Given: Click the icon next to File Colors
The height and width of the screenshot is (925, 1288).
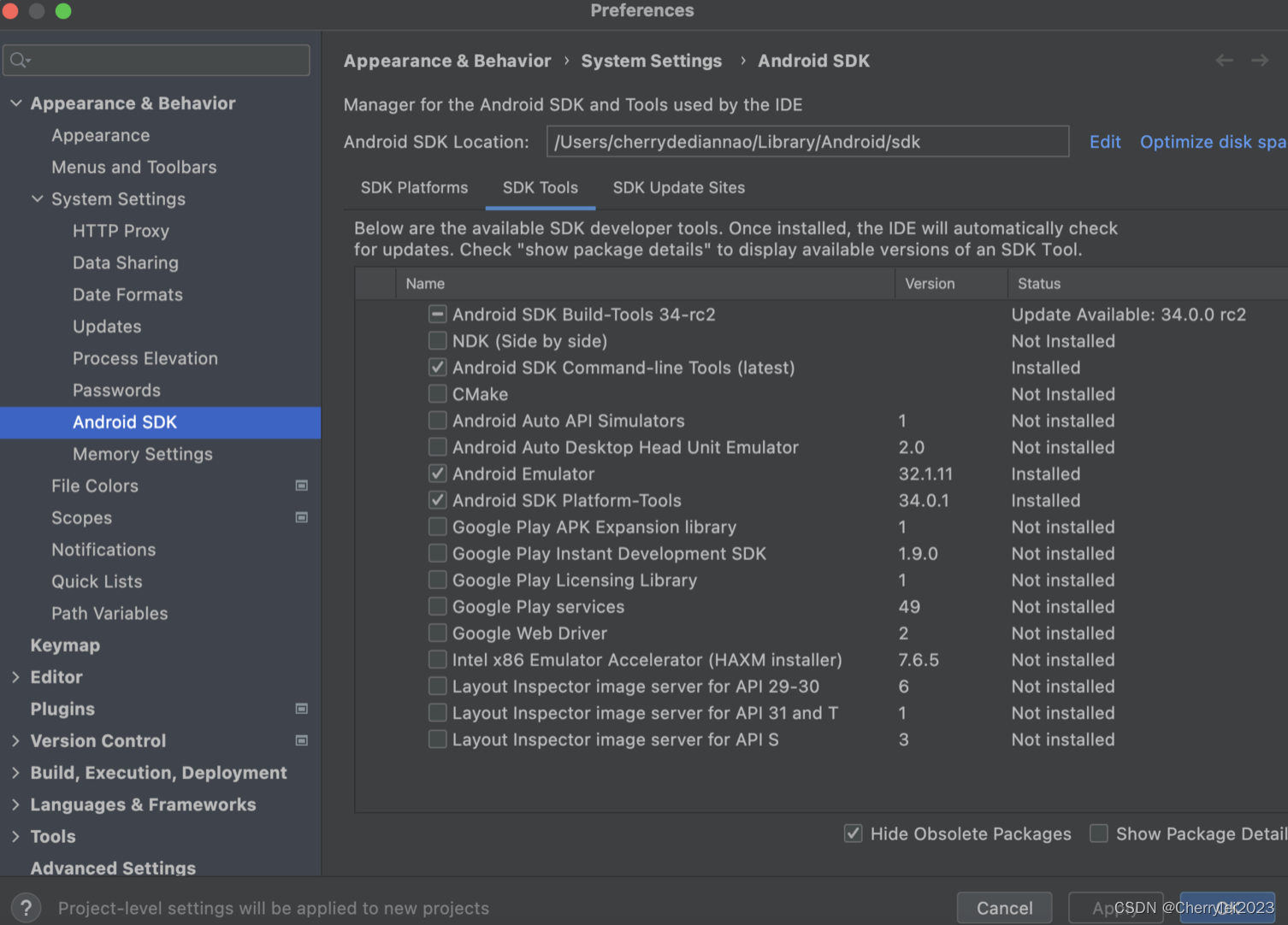Looking at the screenshot, I should 301,485.
